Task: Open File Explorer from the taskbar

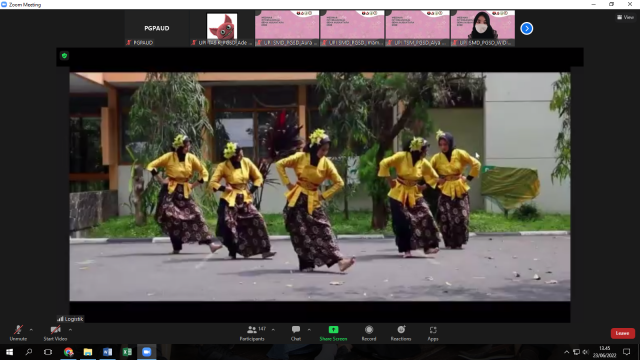Action: [88, 352]
